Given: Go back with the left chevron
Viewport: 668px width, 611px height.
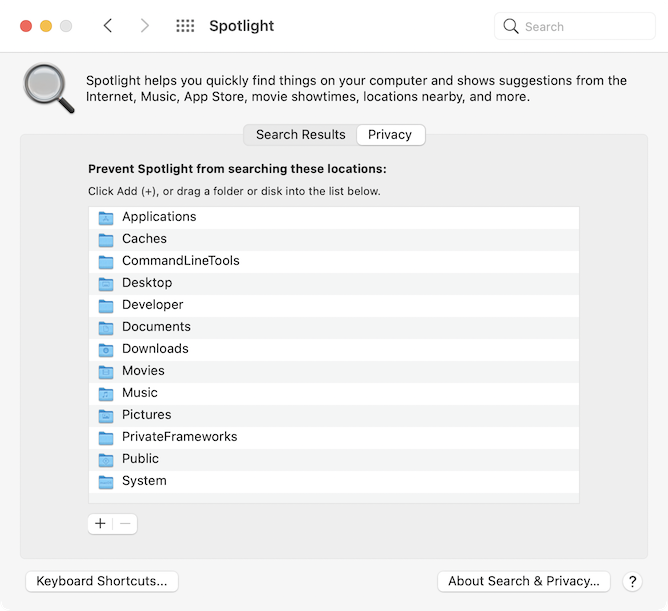Looking at the screenshot, I should click(x=108, y=26).
